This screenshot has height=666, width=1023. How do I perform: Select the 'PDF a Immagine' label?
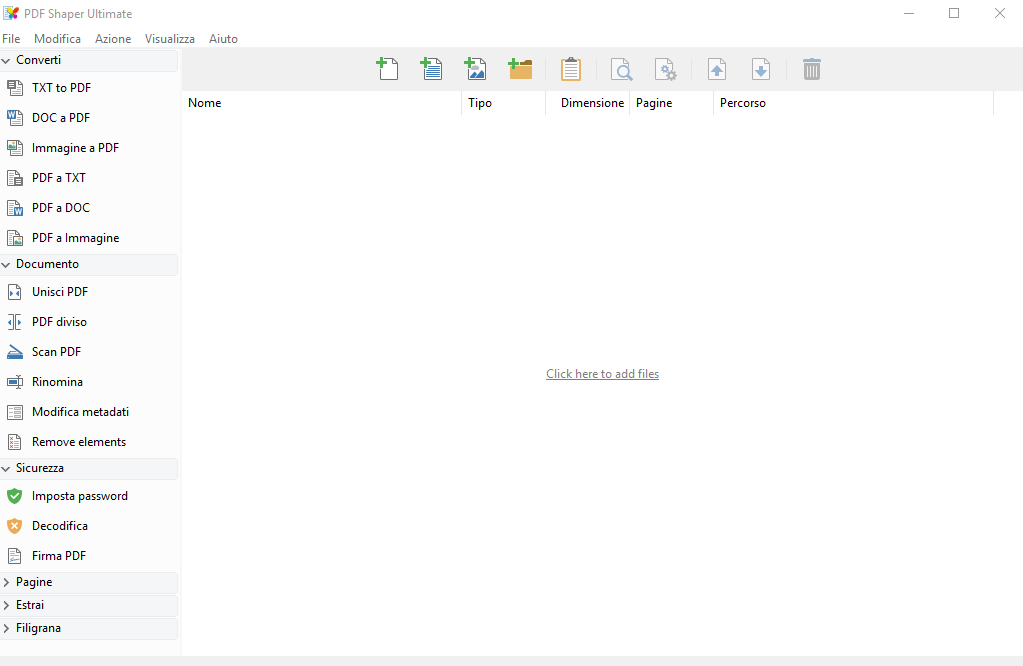click(75, 237)
